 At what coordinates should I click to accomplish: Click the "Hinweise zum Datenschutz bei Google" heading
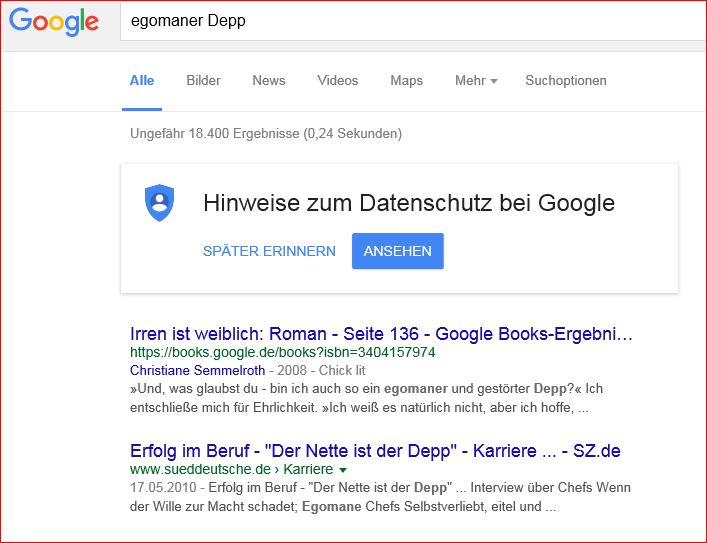pyautogui.click(x=408, y=204)
